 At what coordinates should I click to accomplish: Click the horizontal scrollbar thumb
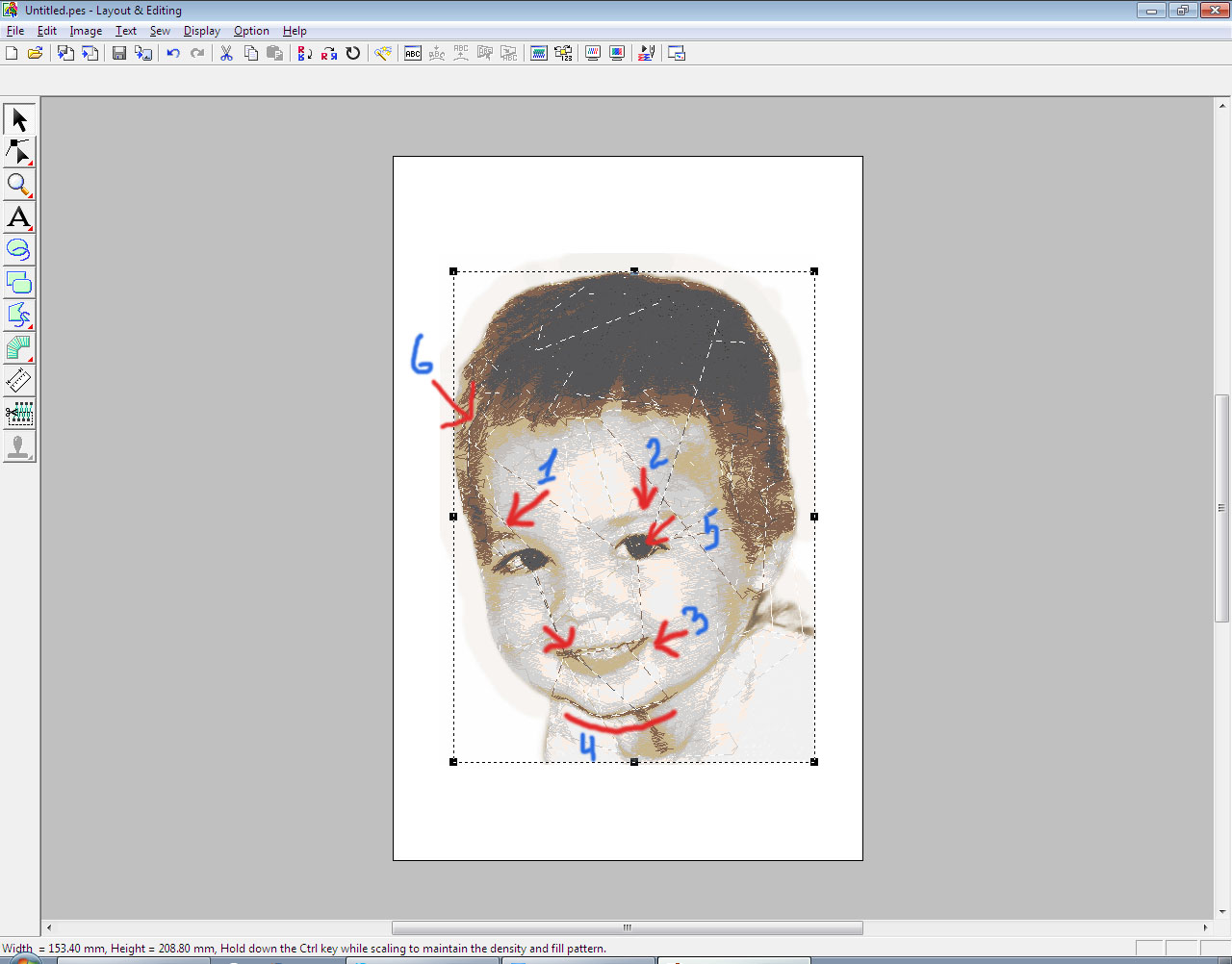(x=627, y=928)
